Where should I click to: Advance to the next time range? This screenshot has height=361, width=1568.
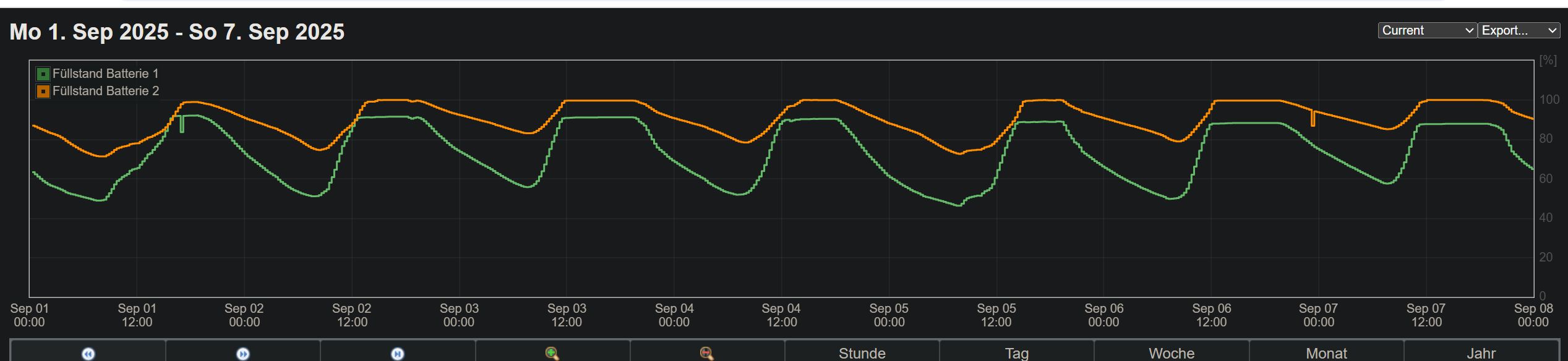click(x=242, y=353)
